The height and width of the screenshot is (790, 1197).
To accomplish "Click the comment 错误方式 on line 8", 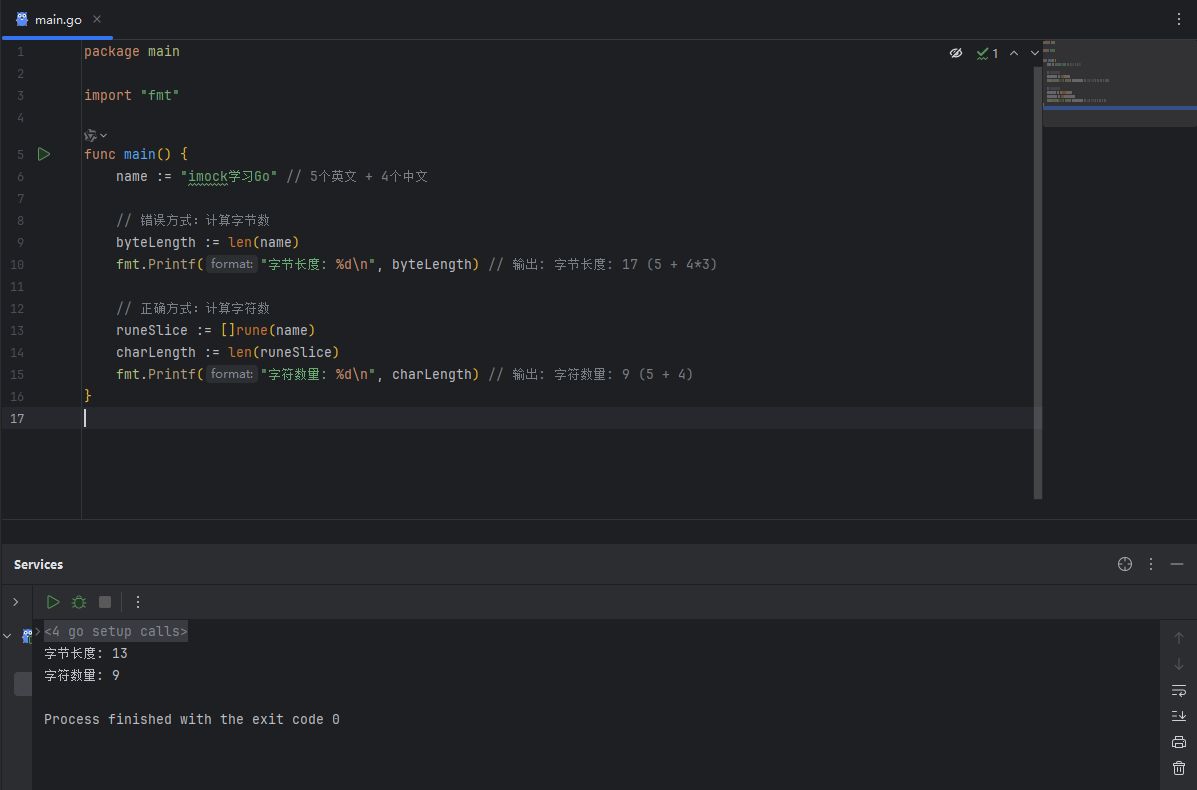I will (192, 220).
